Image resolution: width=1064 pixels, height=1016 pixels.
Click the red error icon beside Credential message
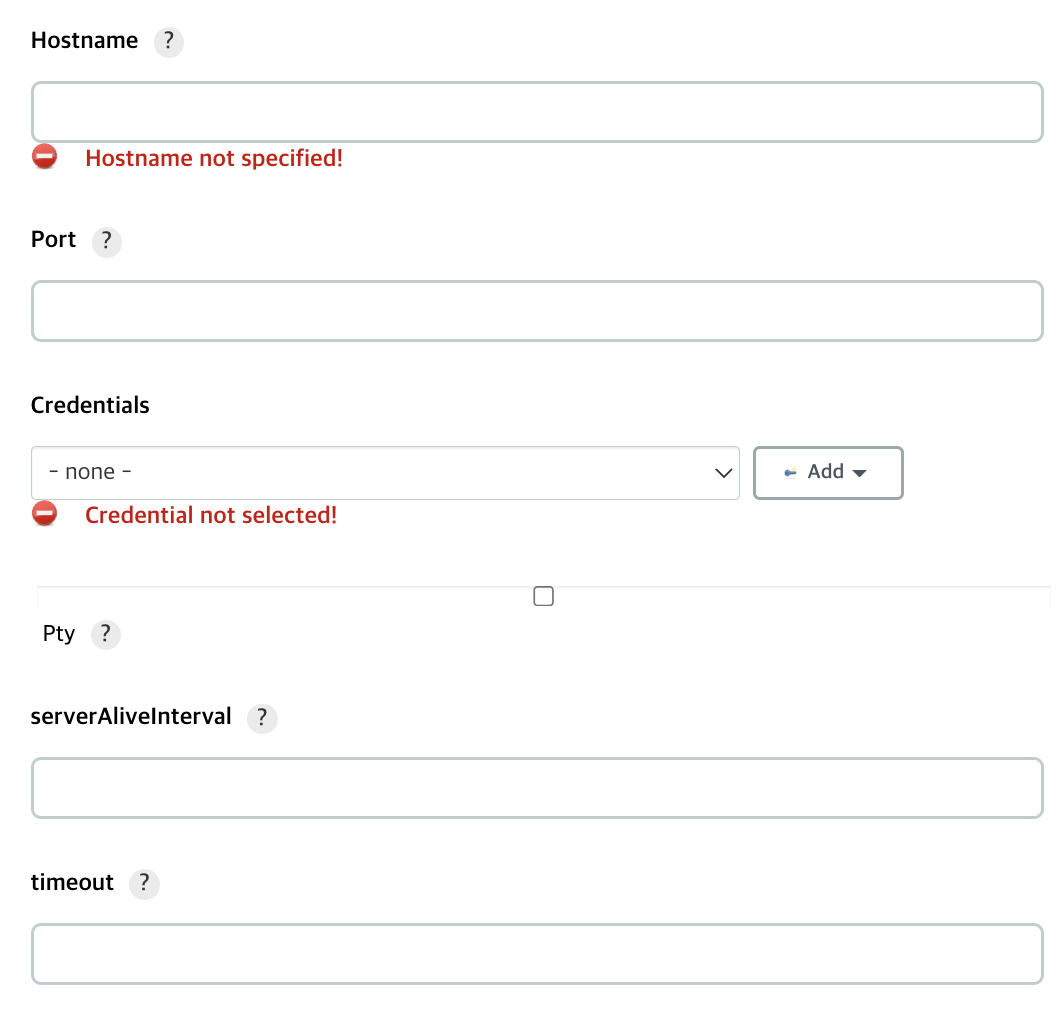pyautogui.click(x=44, y=514)
